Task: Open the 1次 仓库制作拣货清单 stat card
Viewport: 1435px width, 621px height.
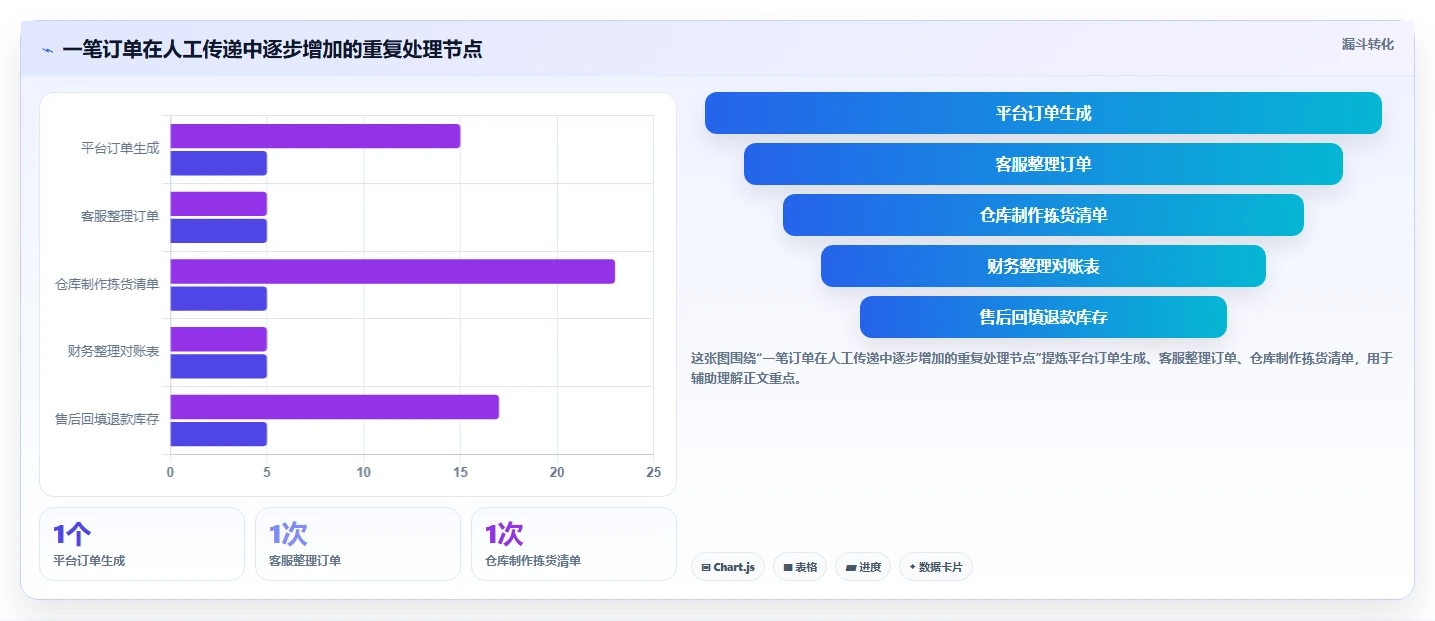Action: pos(574,544)
